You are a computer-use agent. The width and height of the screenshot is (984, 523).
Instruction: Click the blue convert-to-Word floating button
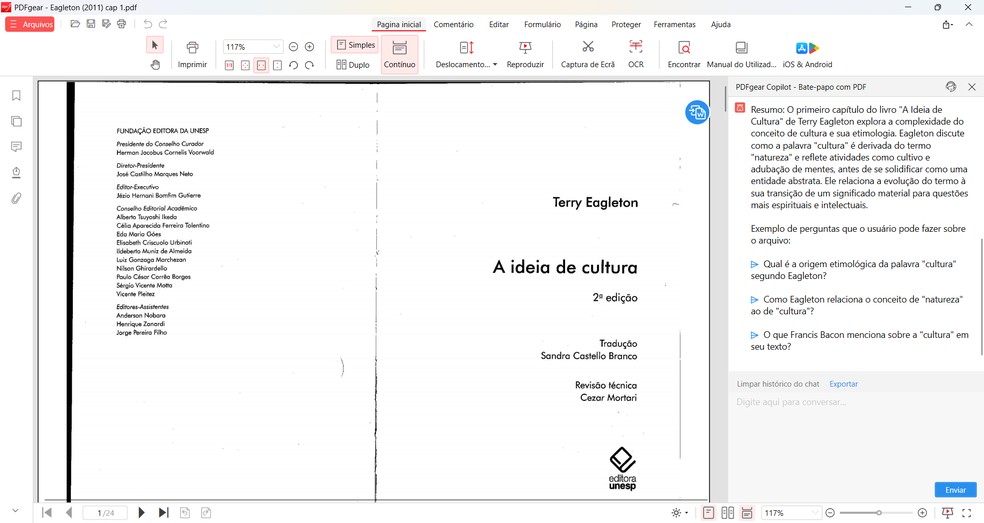pos(697,112)
